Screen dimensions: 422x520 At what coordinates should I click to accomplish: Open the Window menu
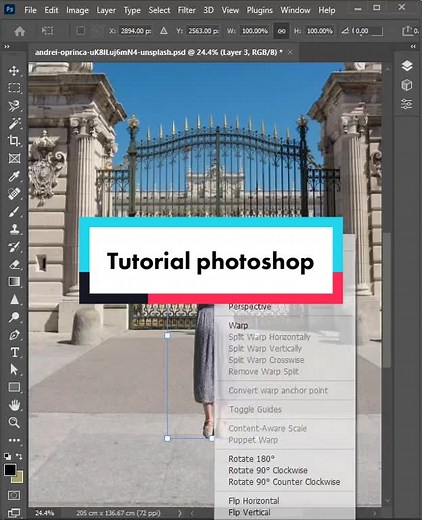point(295,10)
